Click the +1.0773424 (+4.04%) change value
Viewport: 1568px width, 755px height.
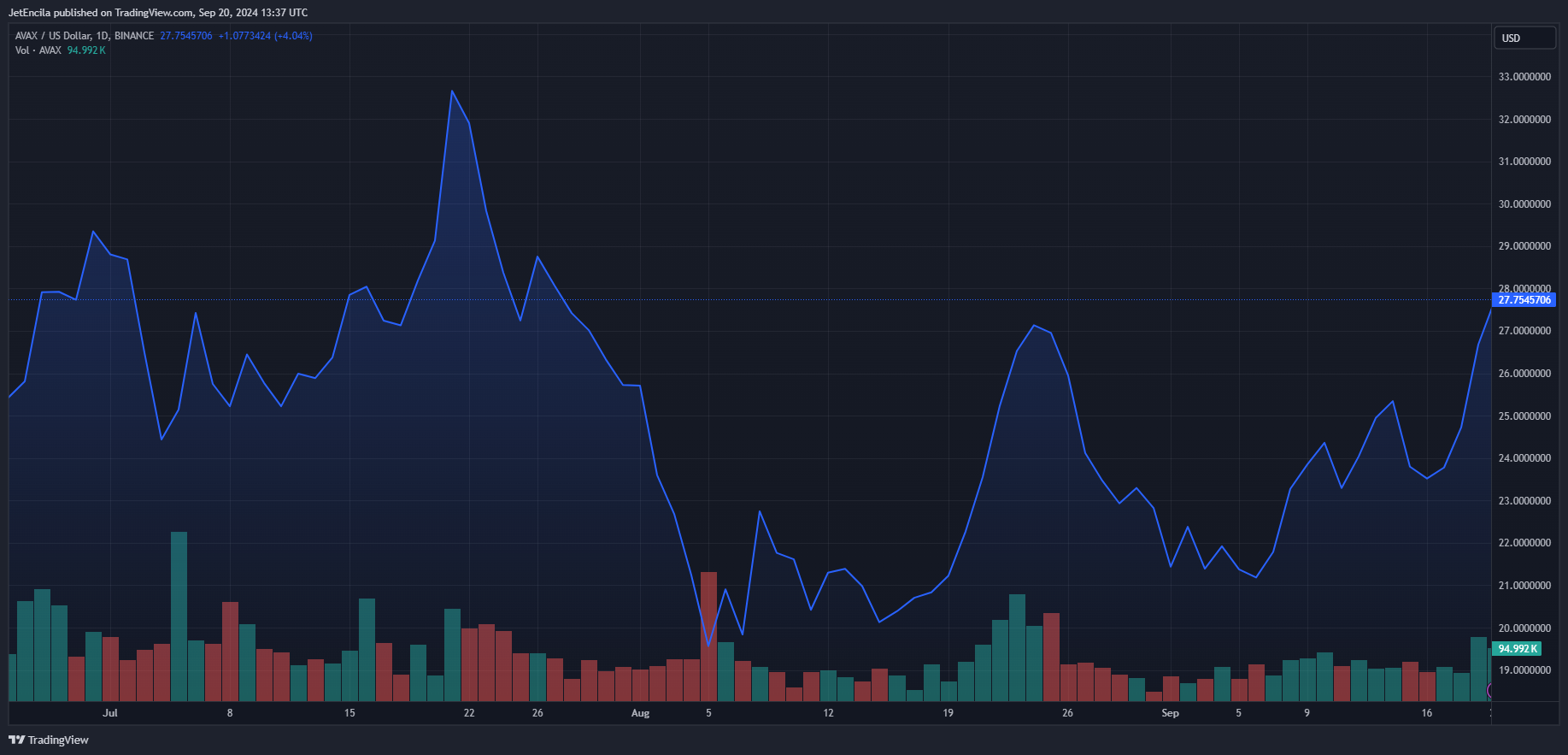tap(265, 36)
